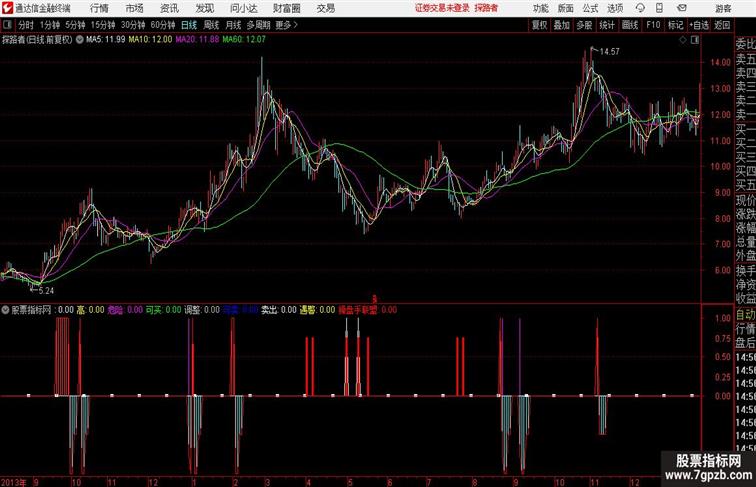Add stock with the +自选 button
This screenshot has width=756, height=487.
coord(699,25)
